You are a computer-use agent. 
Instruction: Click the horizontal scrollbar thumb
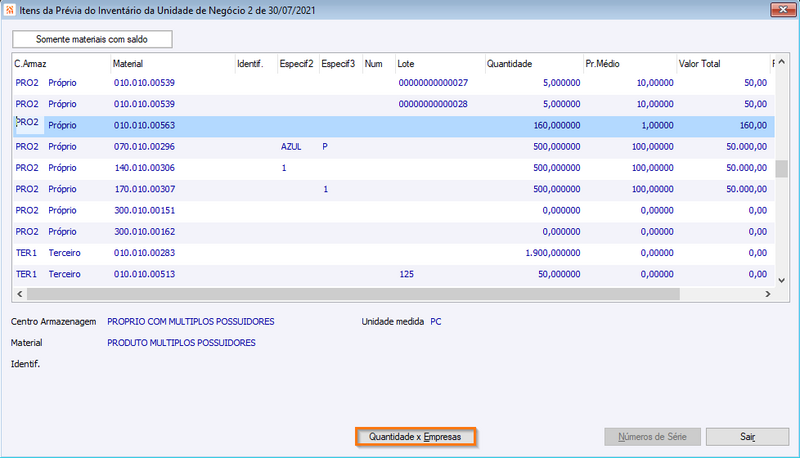coord(353,294)
